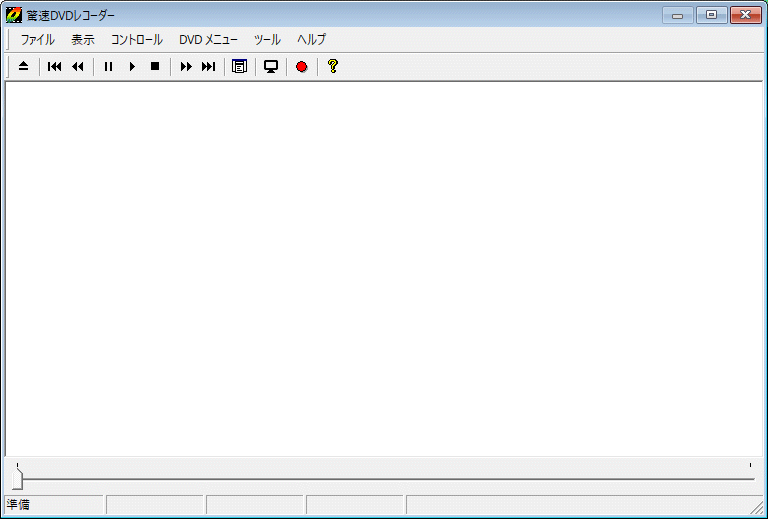Open the DVD メニュー menu

(208, 40)
